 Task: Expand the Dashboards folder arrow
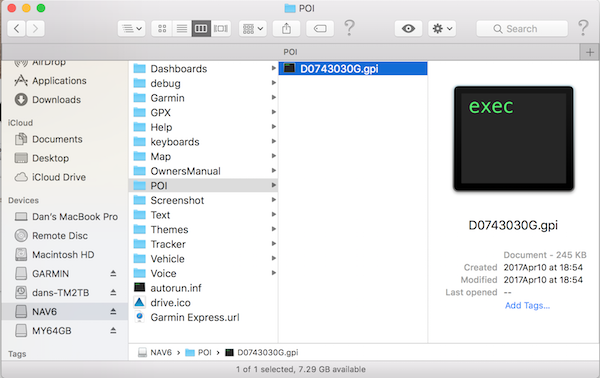274,68
